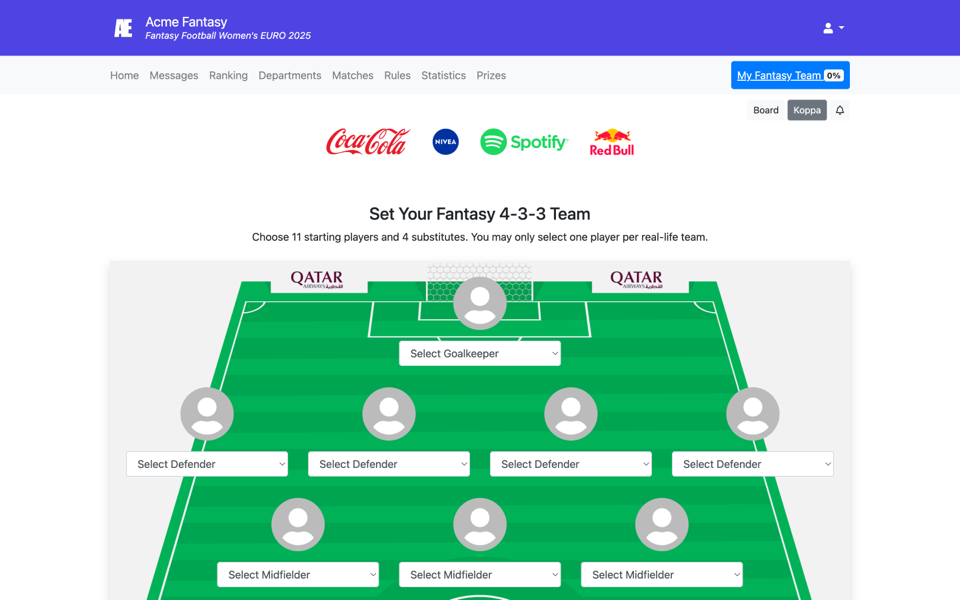Click the Spotify sponsor logo
The width and height of the screenshot is (960, 600).
click(524, 142)
